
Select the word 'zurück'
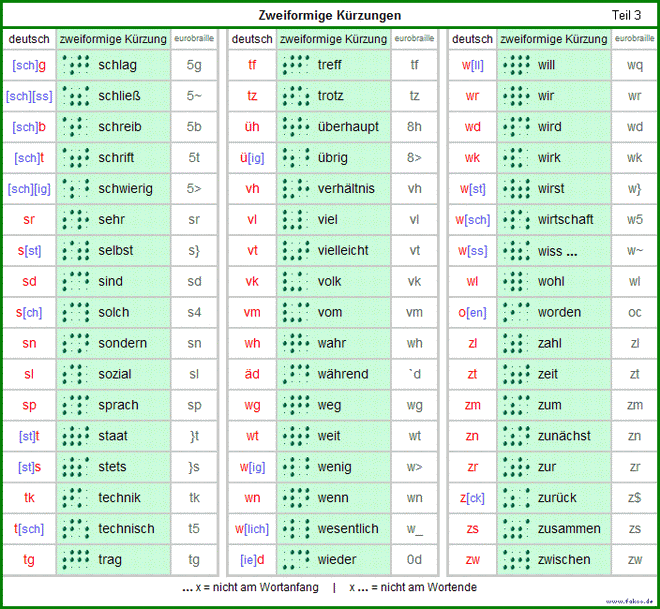pos(557,498)
